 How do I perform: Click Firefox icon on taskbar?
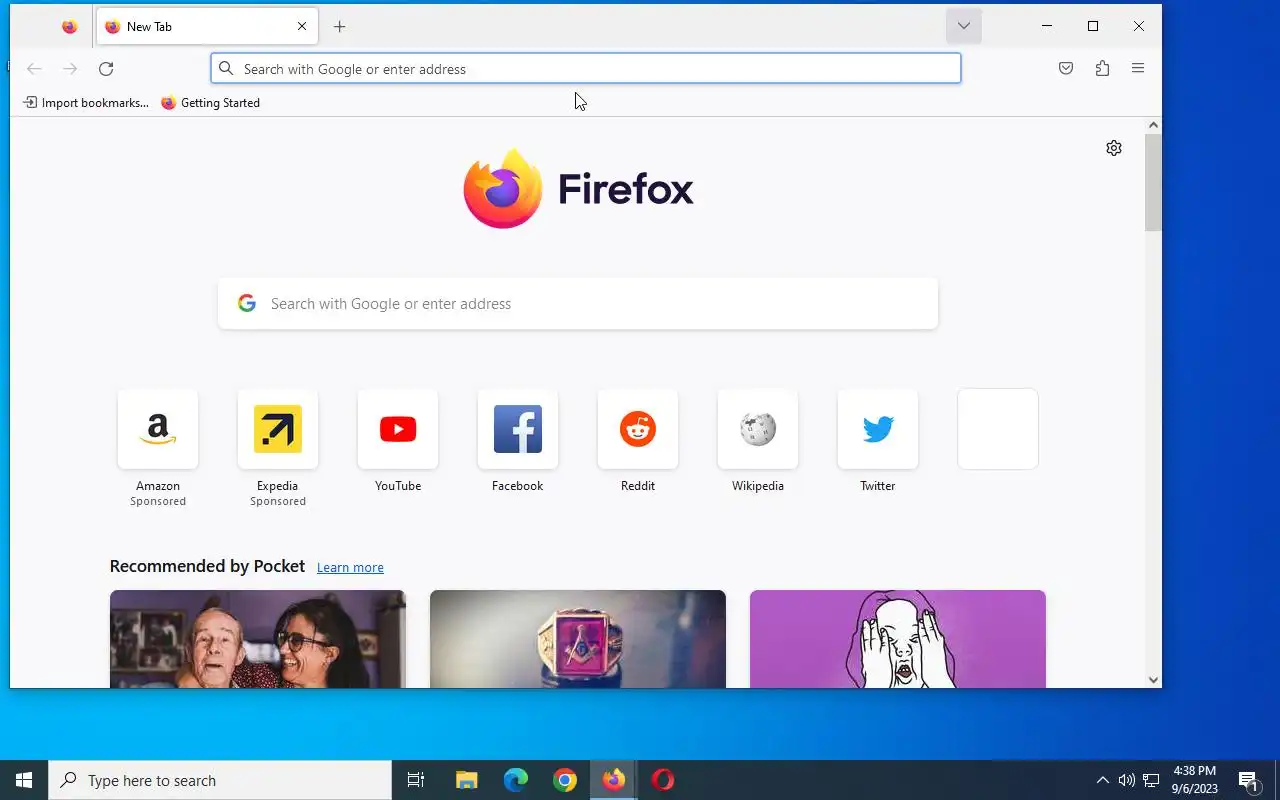pos(614,780)
